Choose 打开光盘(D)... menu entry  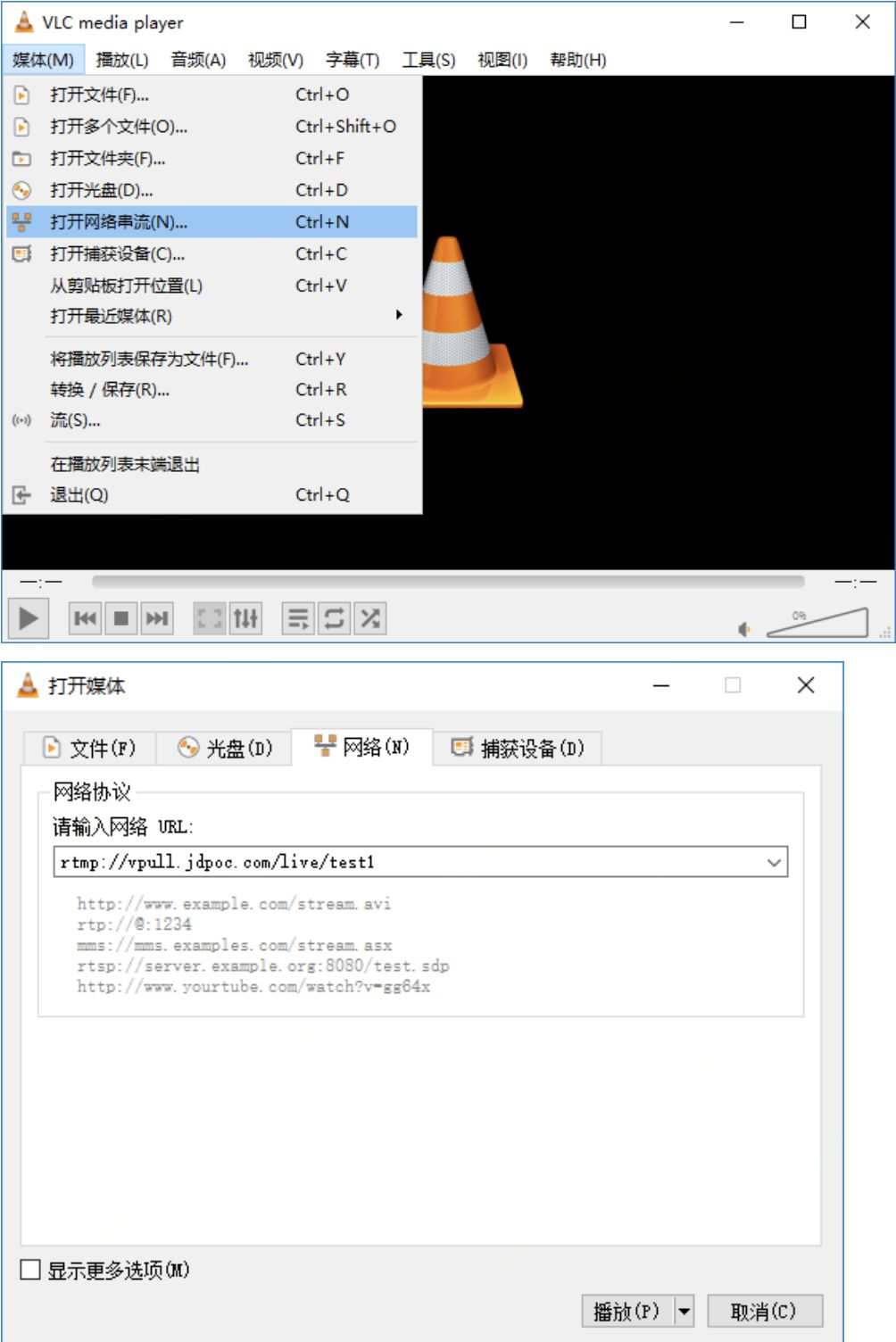point(212,190)
